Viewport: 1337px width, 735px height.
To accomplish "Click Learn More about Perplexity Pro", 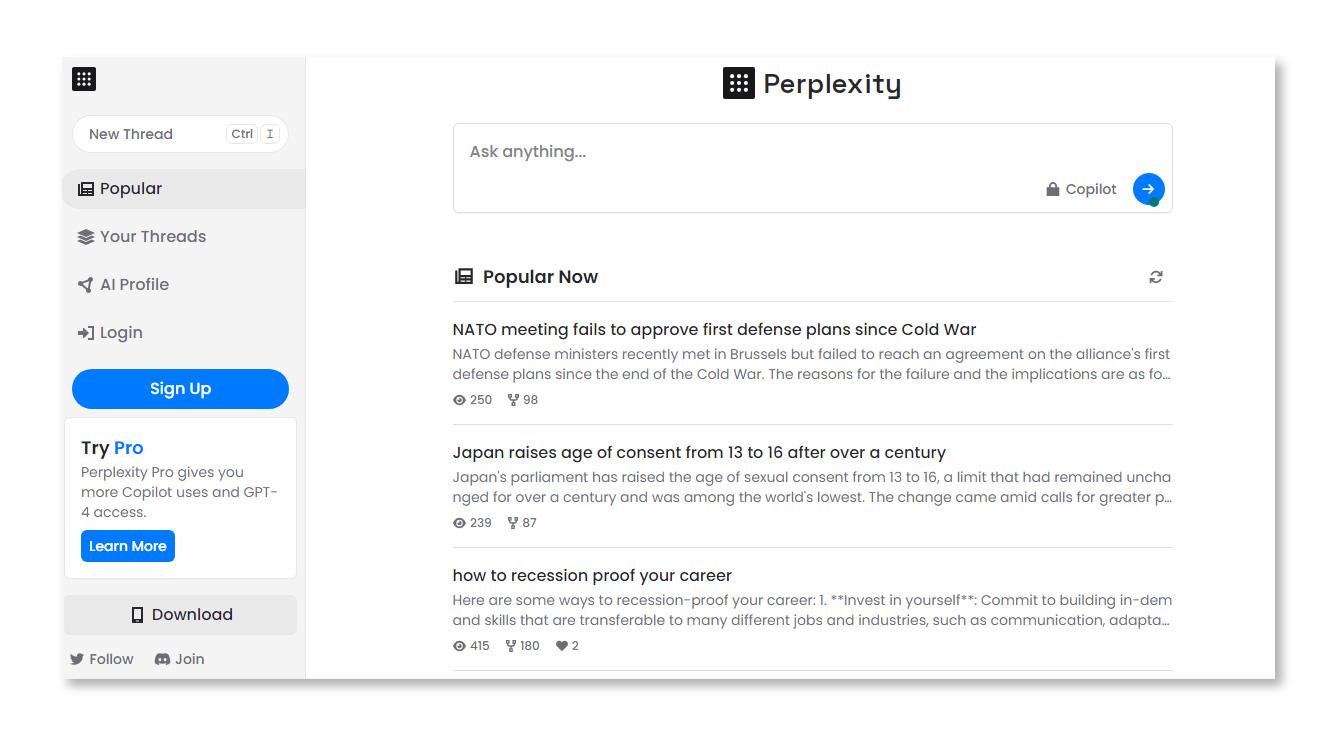I will tap(128, 546).
